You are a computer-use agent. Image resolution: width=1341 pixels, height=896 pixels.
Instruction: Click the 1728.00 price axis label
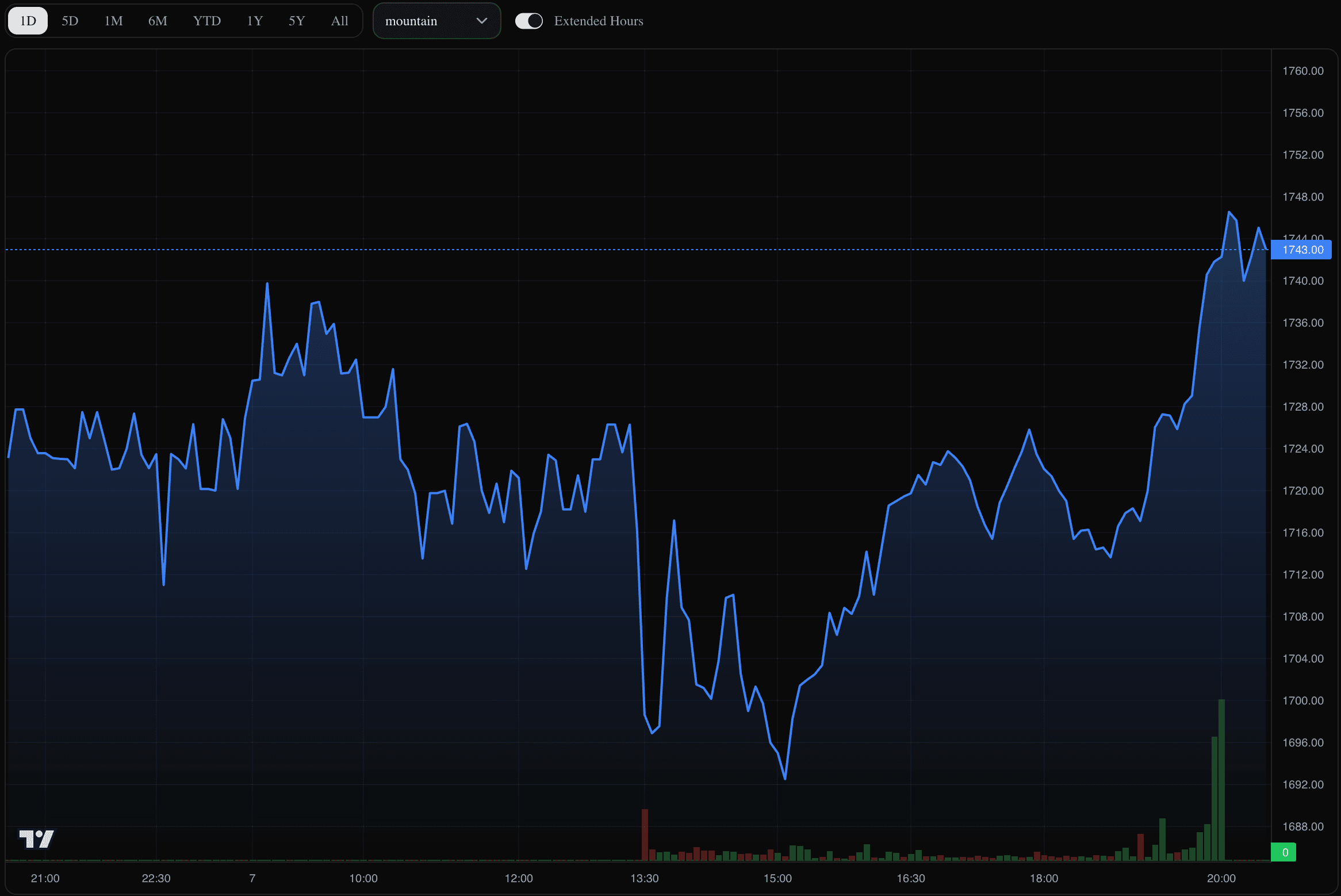click(1303, 407)
